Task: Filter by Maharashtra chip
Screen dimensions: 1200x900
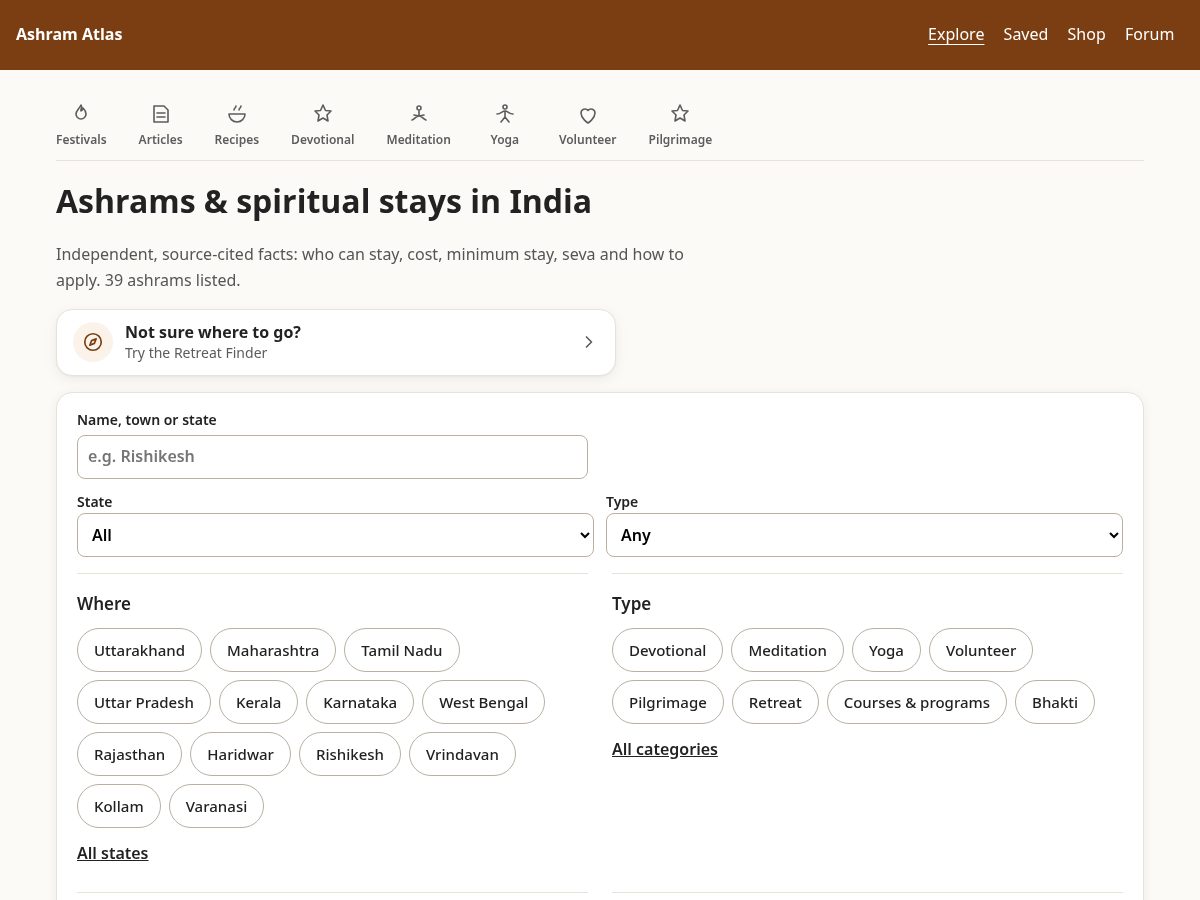Action: (273, 650)
